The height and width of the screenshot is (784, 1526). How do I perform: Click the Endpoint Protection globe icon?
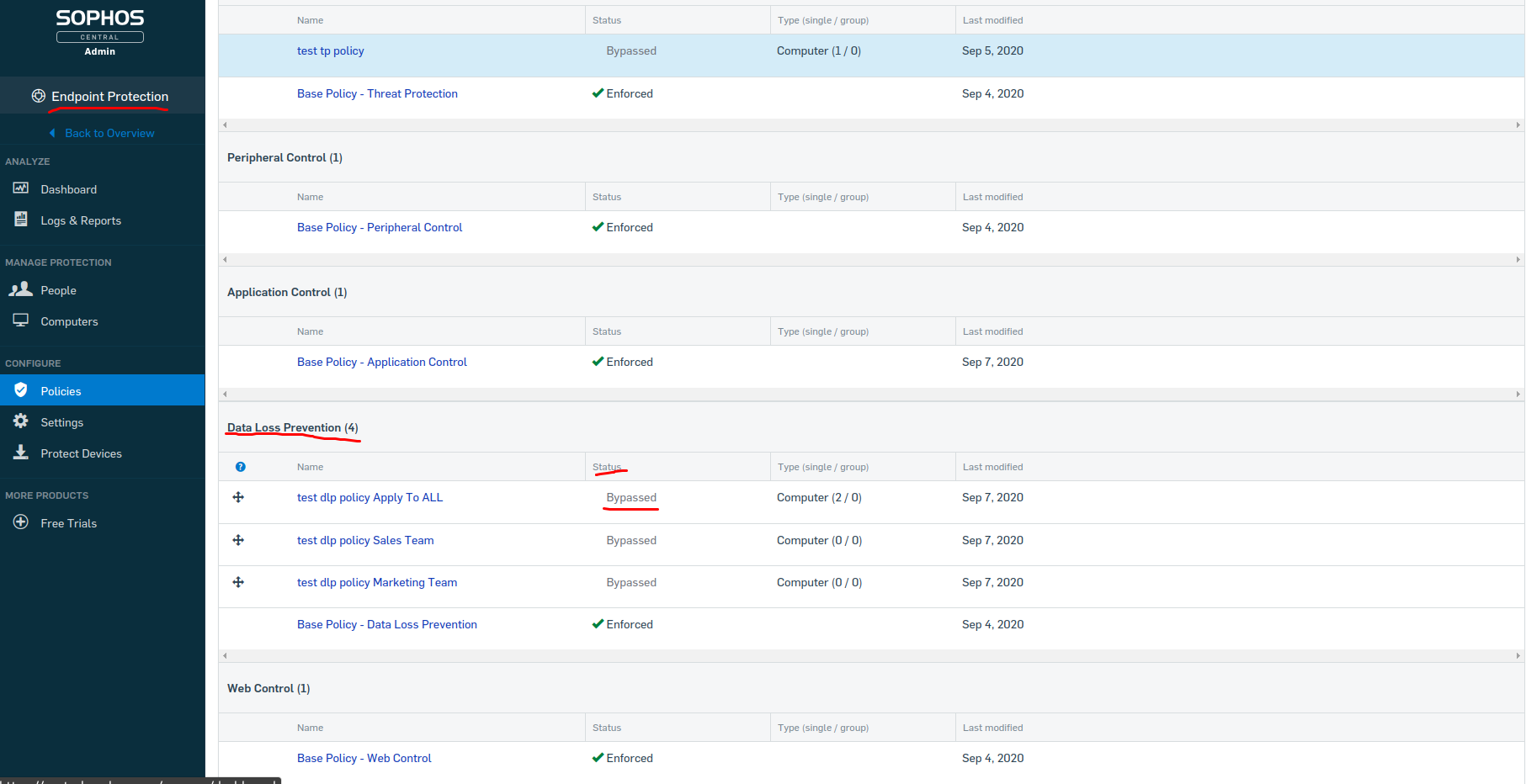click(x=39, y=96)
